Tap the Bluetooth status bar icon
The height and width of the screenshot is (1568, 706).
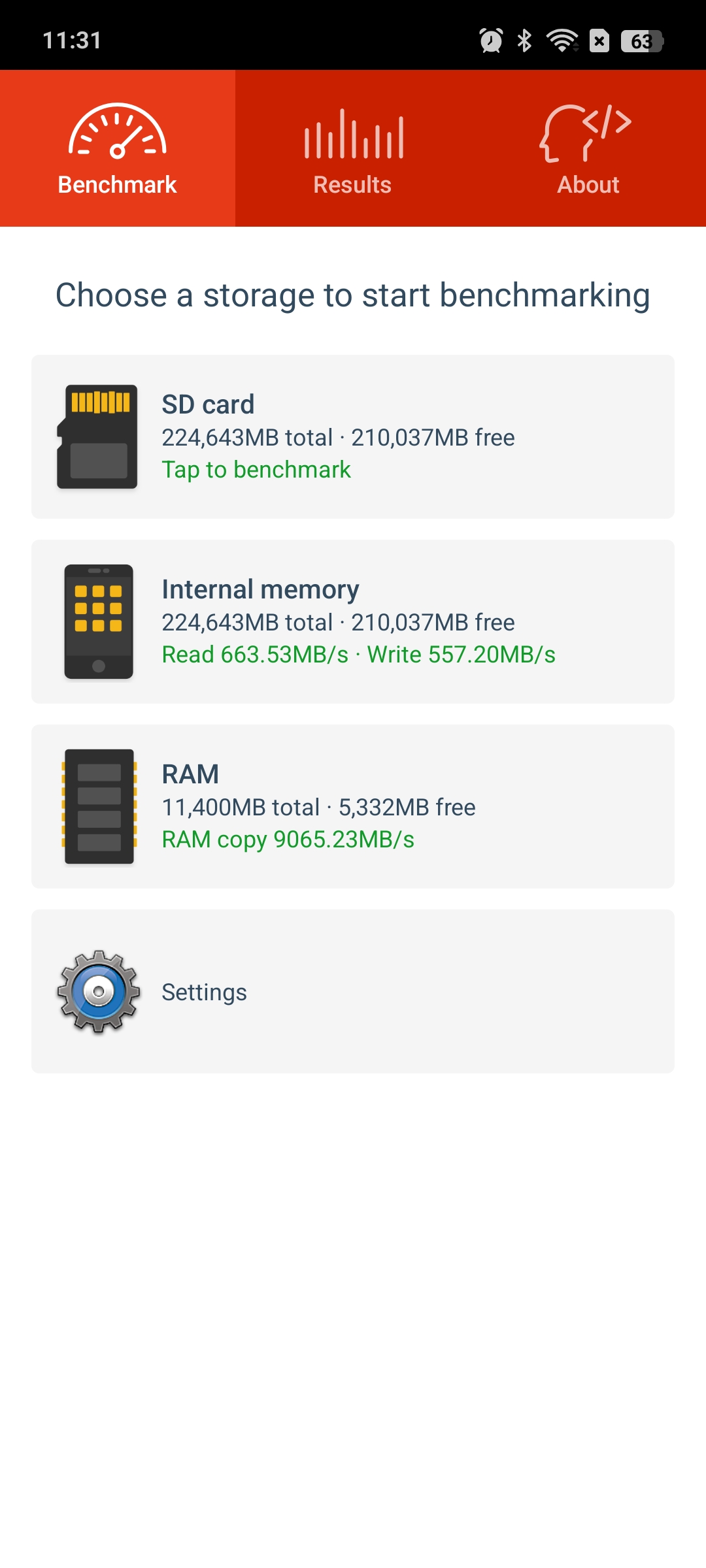coord(524,41)
